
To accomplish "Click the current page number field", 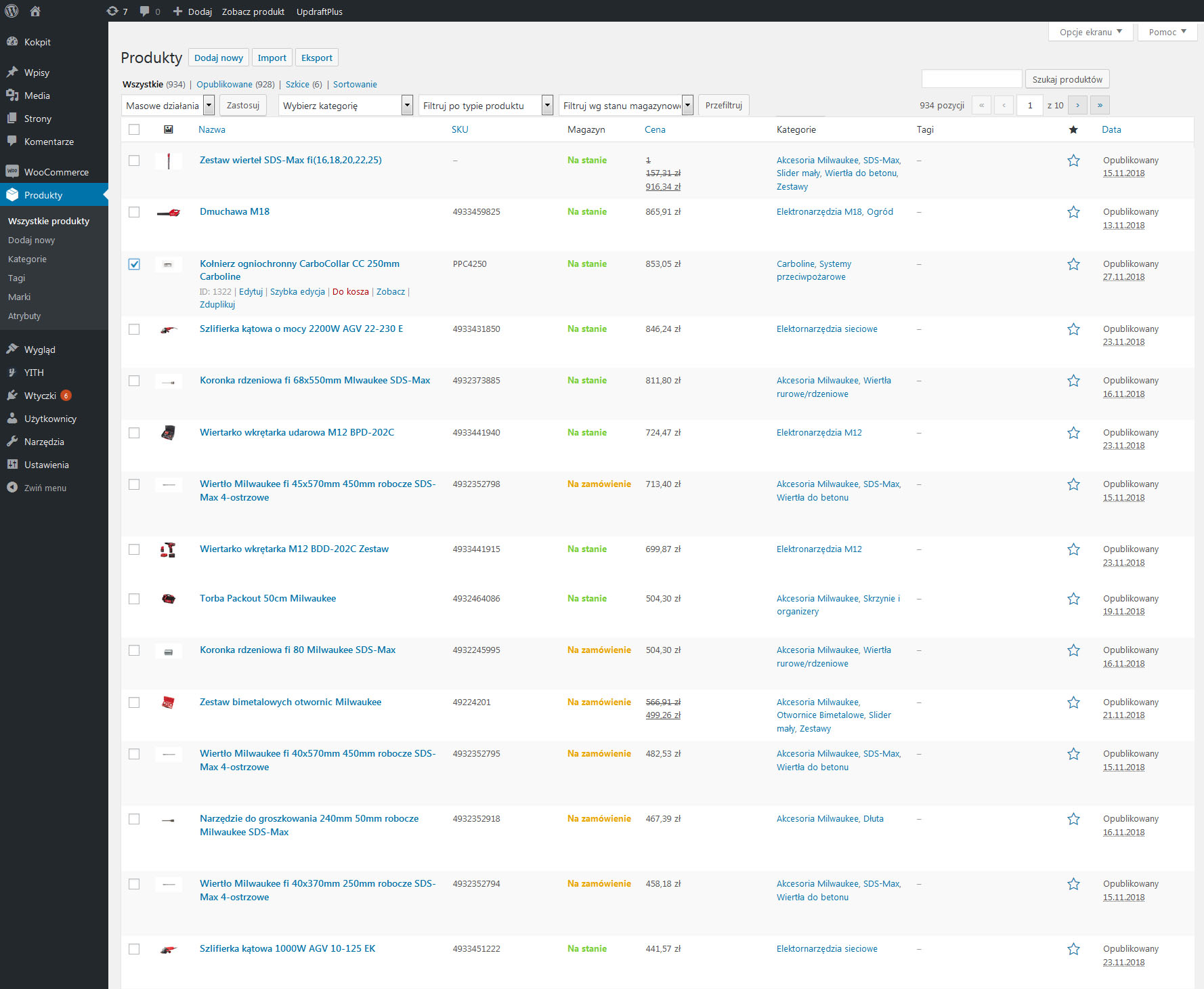I will click(x=1030, y=105).
